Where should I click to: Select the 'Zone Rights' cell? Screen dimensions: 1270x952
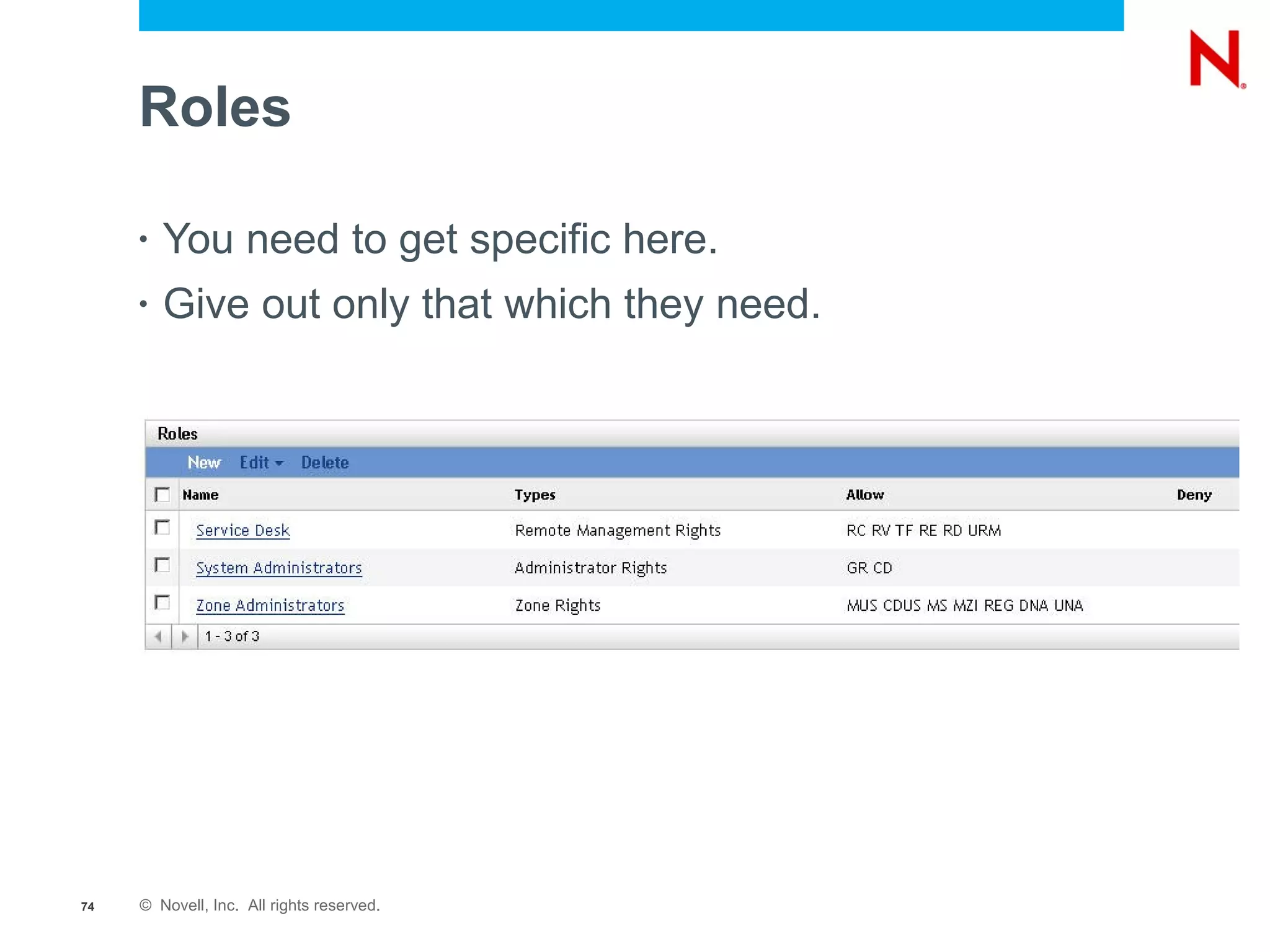click(x=557, y=606)
